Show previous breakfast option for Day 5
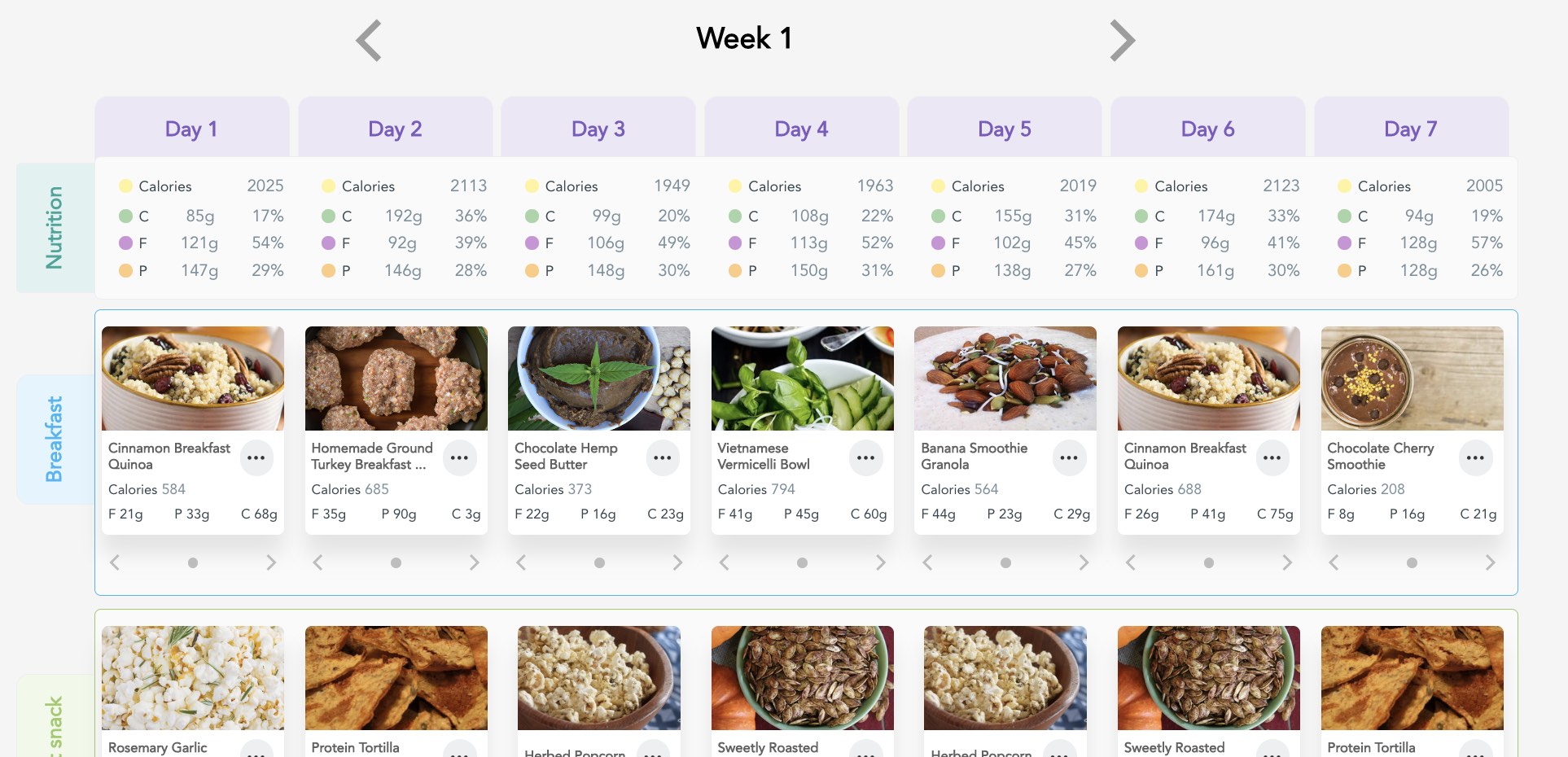Image resolution: width=1568 pixels, height=757 pixels. pos(927,562)
